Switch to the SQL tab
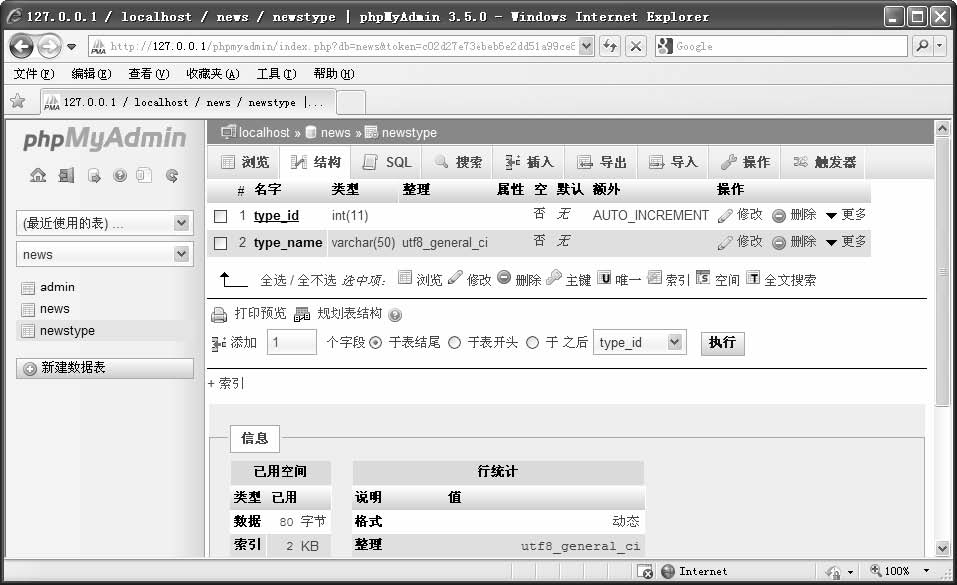Viewport: 957px width, 585px height. [387, 162]
